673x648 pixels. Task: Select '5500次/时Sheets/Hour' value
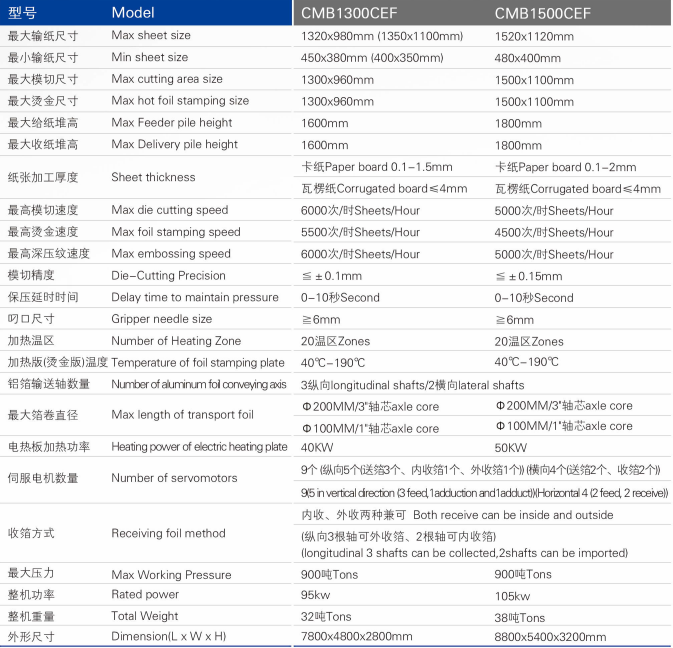[x=360, y=232]
